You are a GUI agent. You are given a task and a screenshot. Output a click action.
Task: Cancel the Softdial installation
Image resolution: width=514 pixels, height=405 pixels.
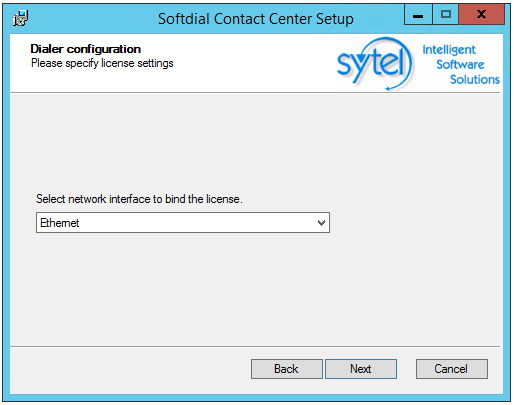point(451,369)
